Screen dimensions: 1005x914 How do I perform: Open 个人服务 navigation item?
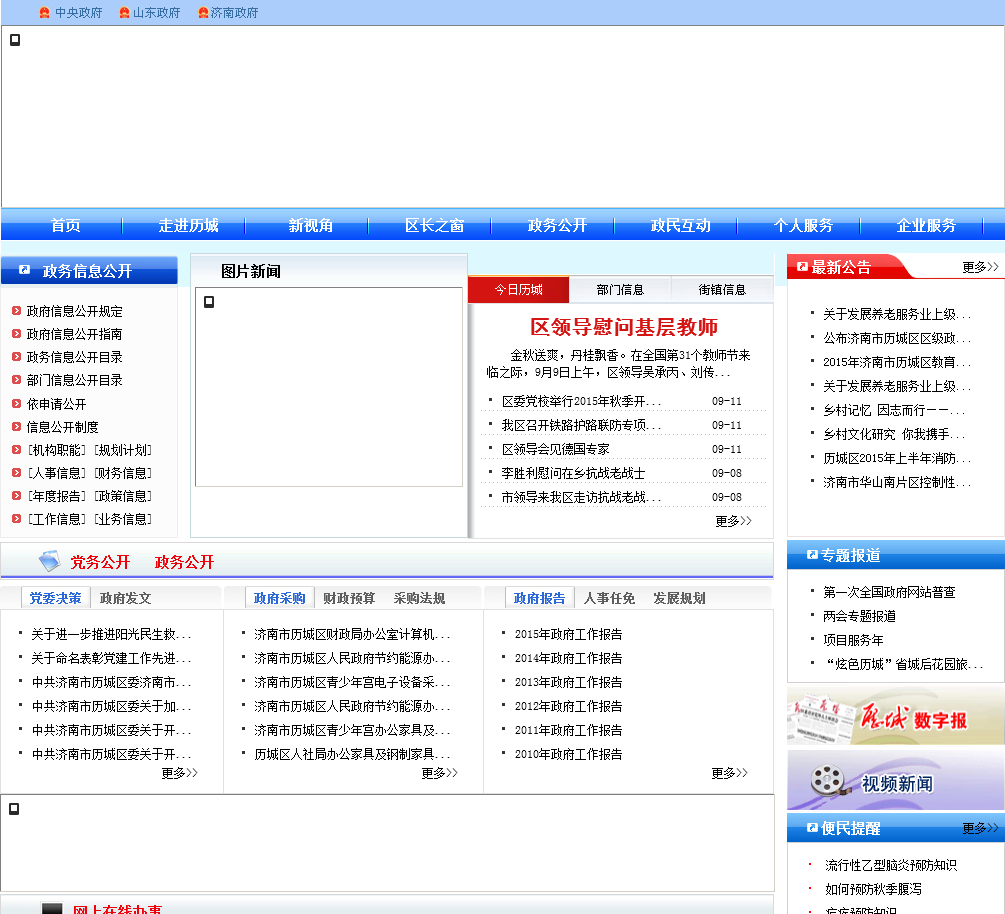803,226
